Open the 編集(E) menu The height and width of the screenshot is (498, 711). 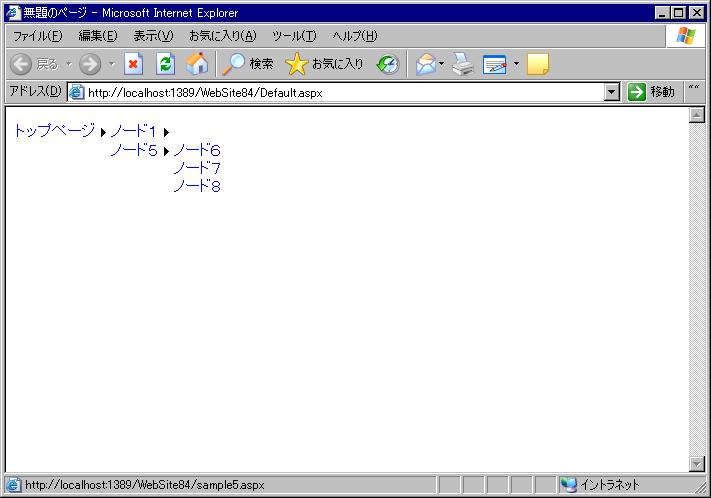coord(97,36)
